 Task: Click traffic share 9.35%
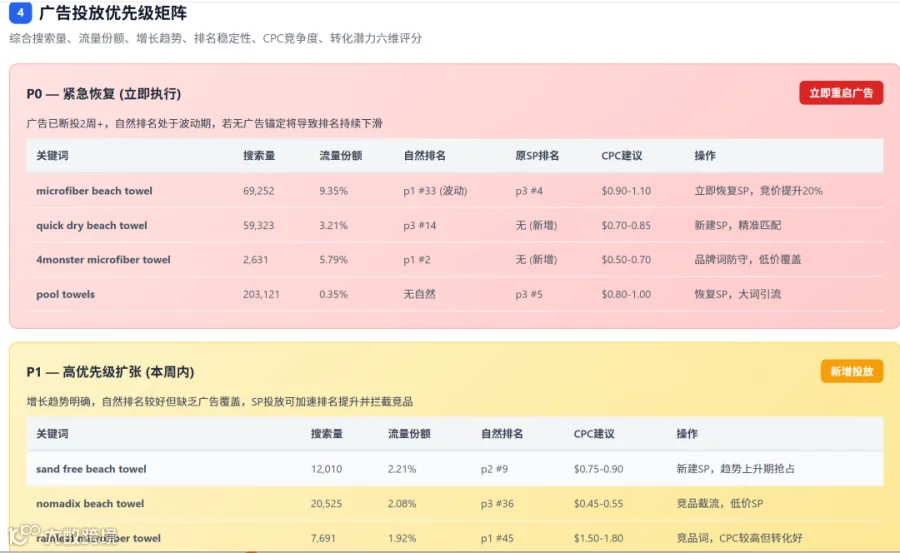(x=333, y=191)
